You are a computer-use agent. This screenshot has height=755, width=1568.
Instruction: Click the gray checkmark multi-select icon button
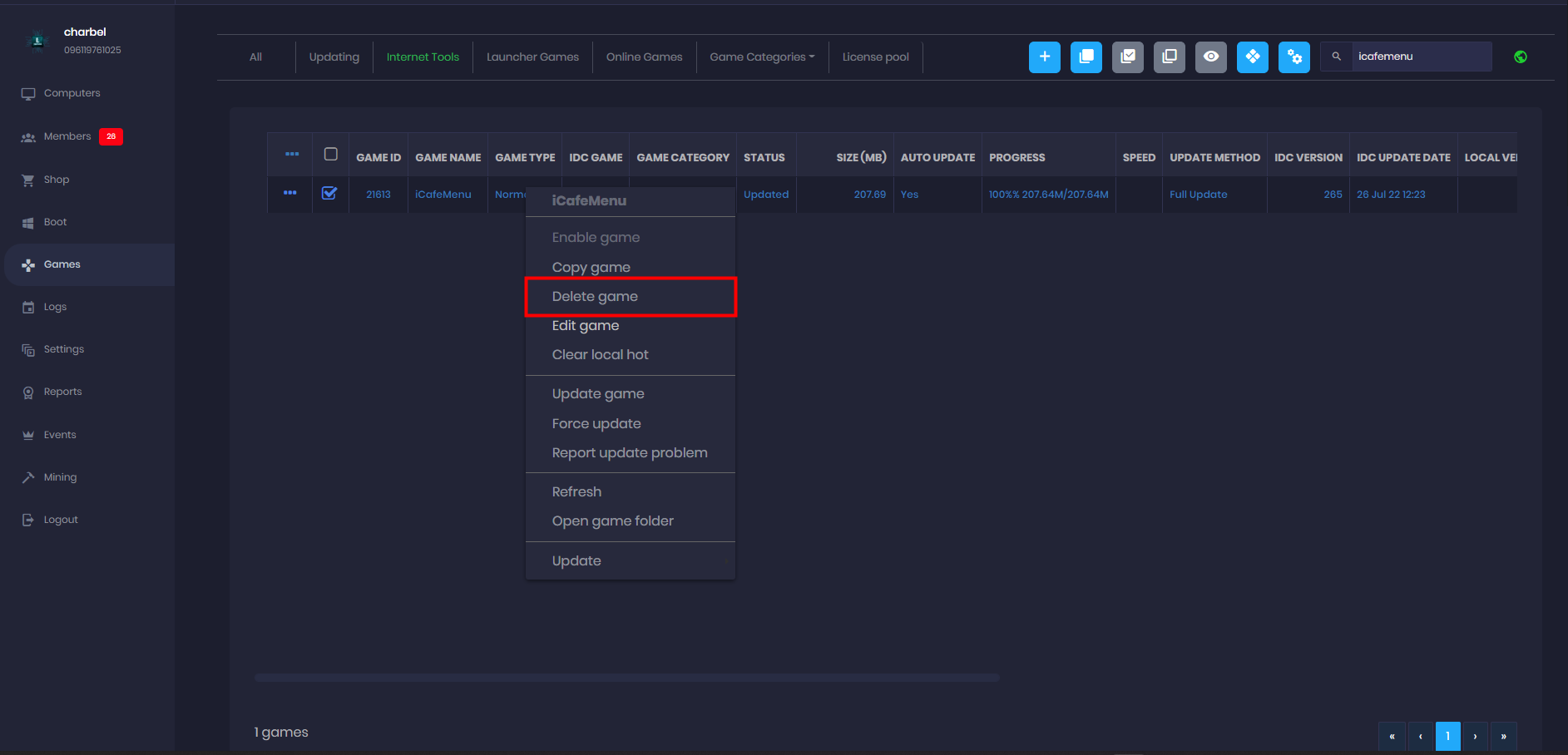[1127, 57]
